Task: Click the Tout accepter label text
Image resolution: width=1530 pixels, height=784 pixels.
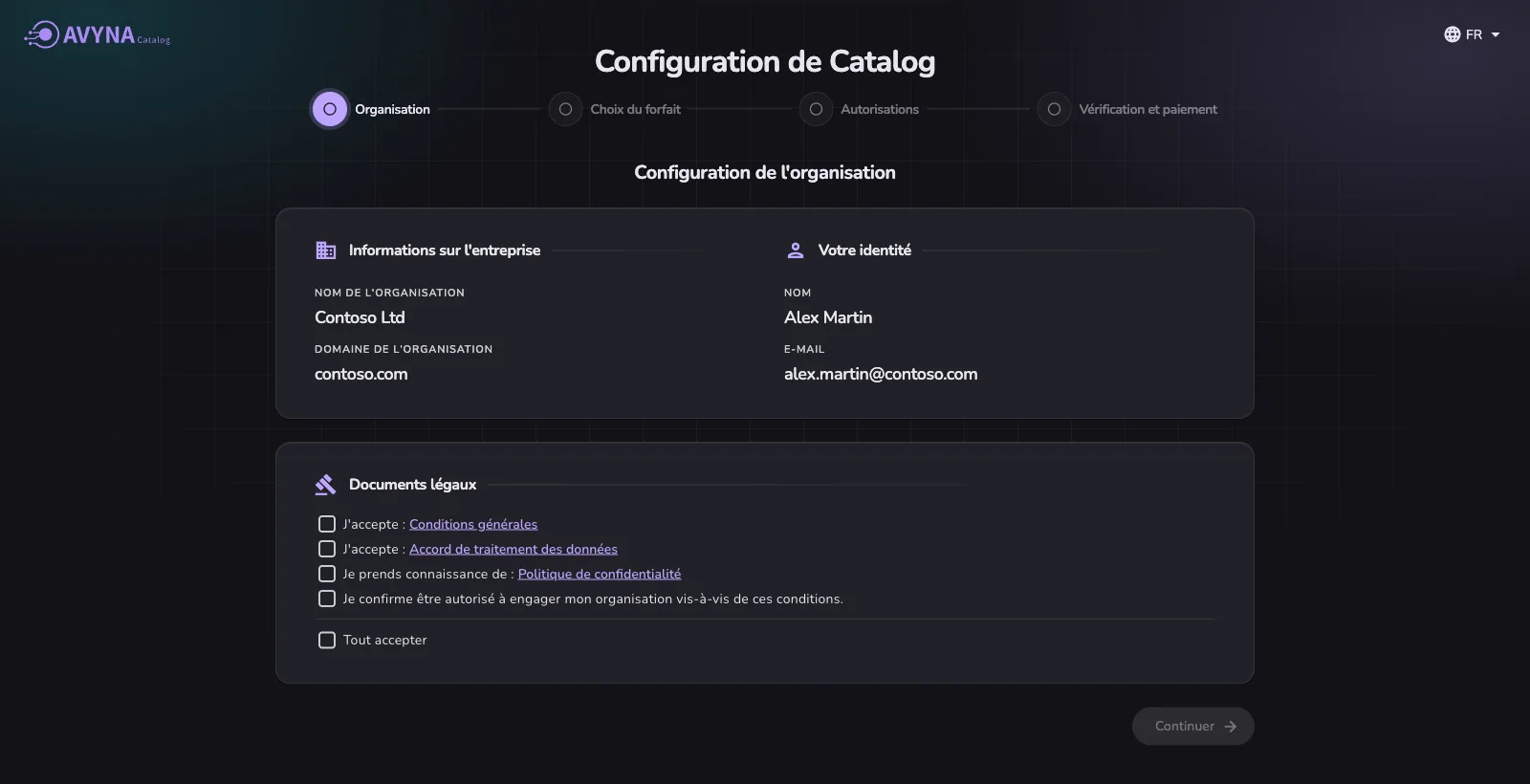Action: [385, 640]
